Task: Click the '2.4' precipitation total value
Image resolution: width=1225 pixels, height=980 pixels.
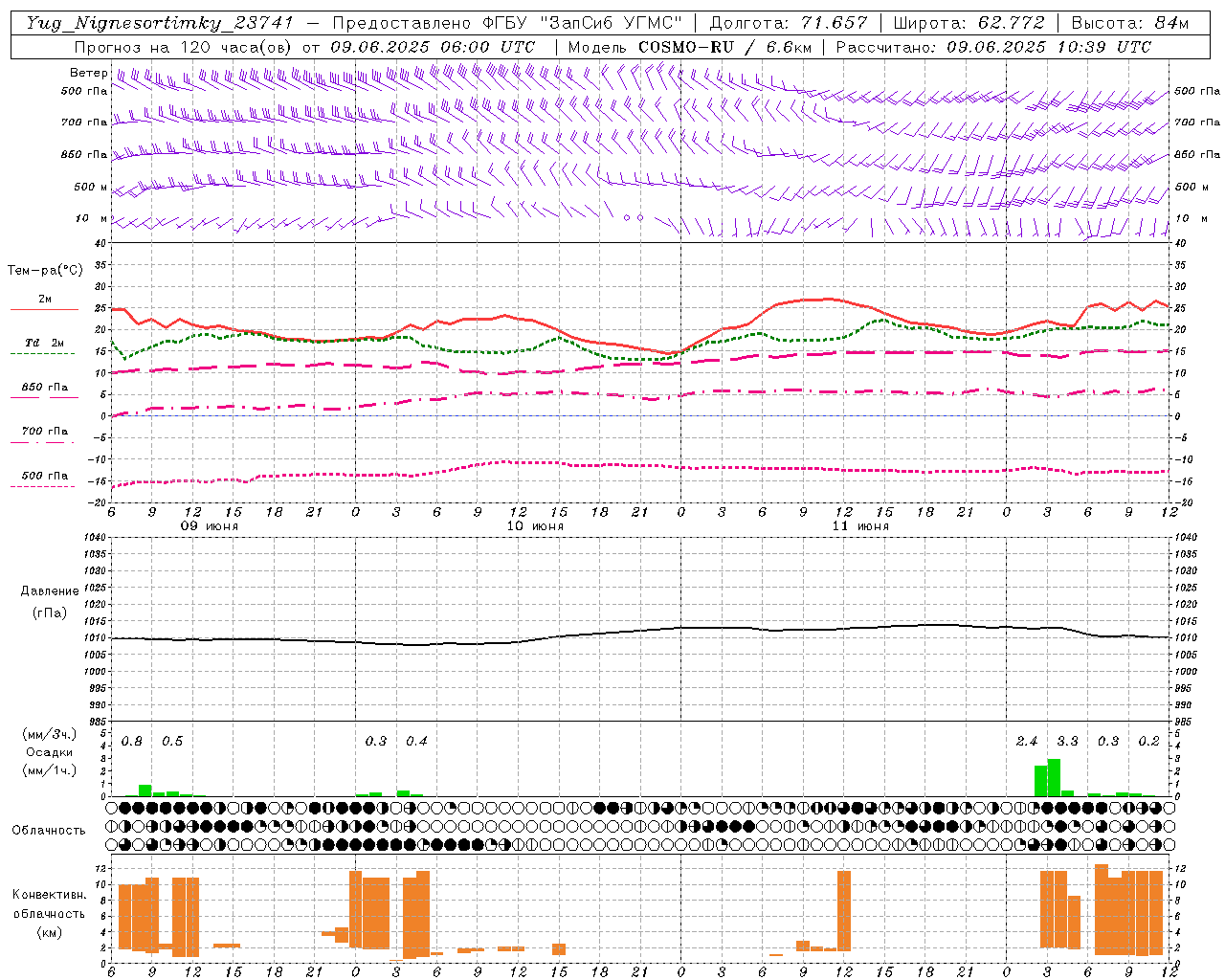Action: pyautogui.click(x=1027, y=742)
